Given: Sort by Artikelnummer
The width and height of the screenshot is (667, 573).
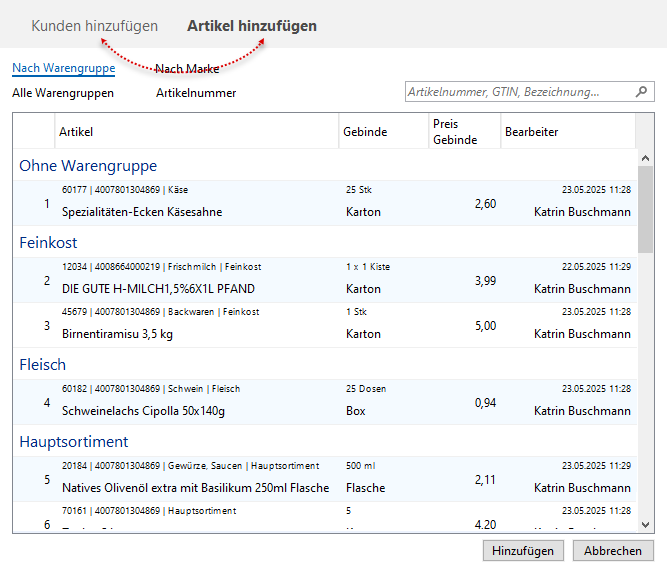Looking at the screenshot, I should pyautogui.click(x=196, y=93).
